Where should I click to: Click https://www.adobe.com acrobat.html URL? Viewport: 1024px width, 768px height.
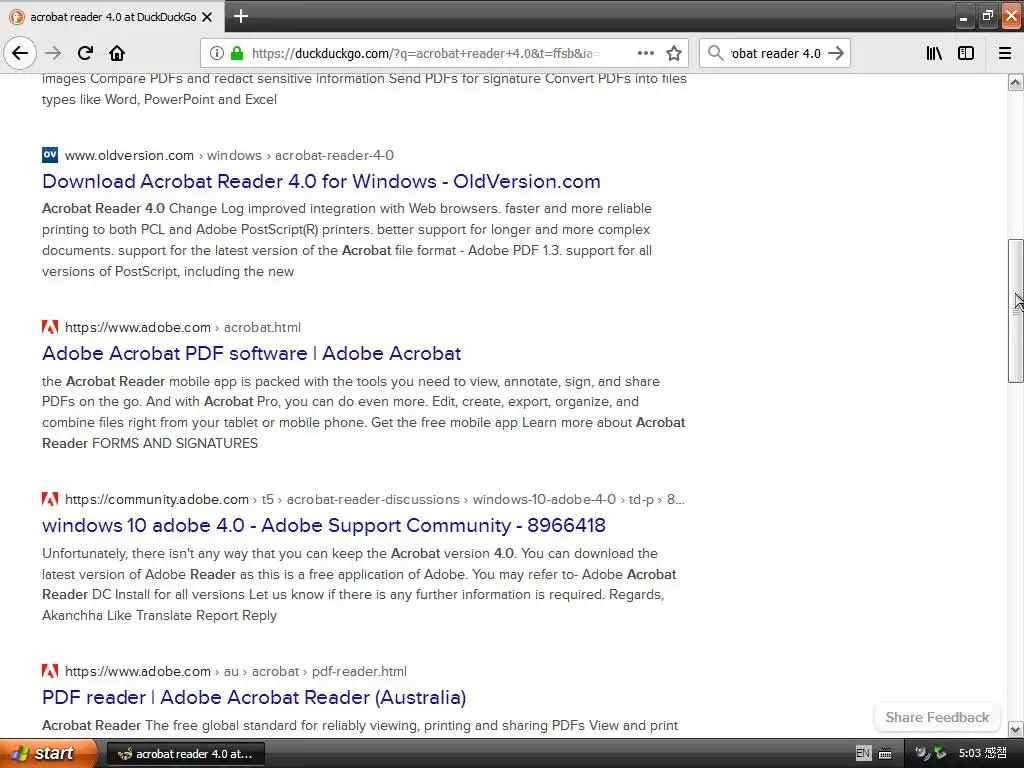point(183,327)
